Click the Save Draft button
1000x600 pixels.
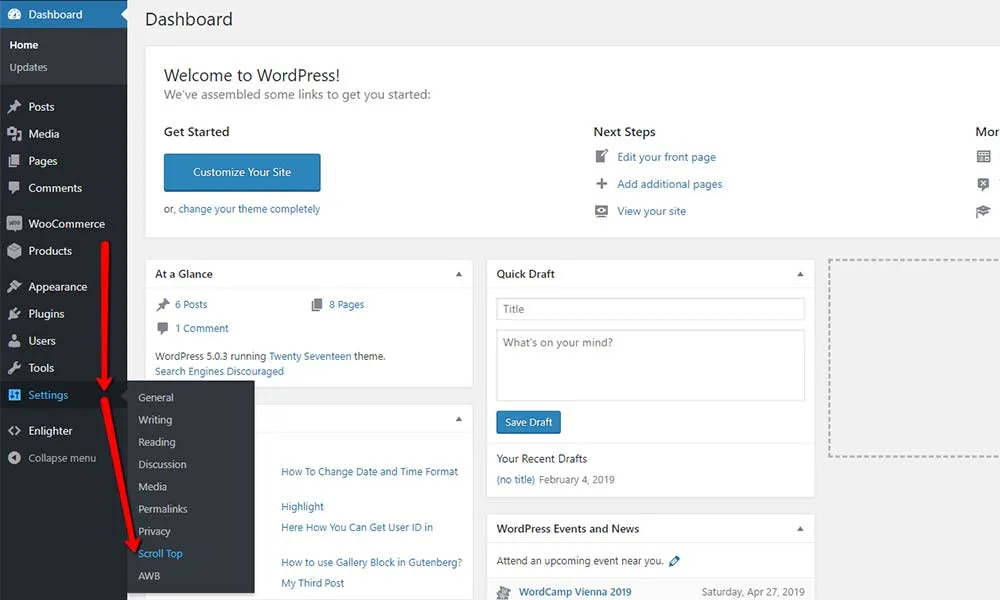(x=528, y=422)
